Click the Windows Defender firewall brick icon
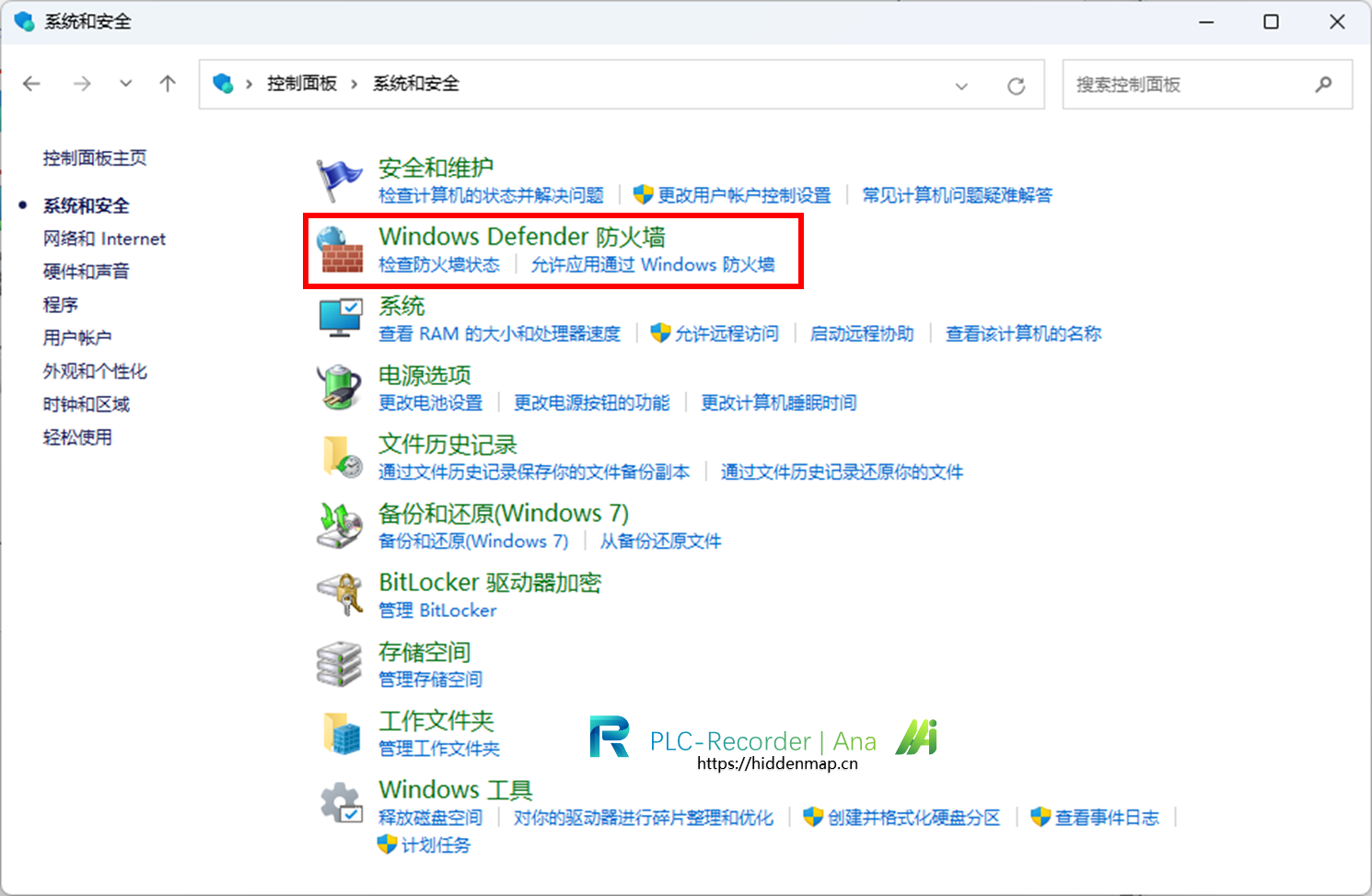Screen dimensions: 1372x896 (340, 250)
